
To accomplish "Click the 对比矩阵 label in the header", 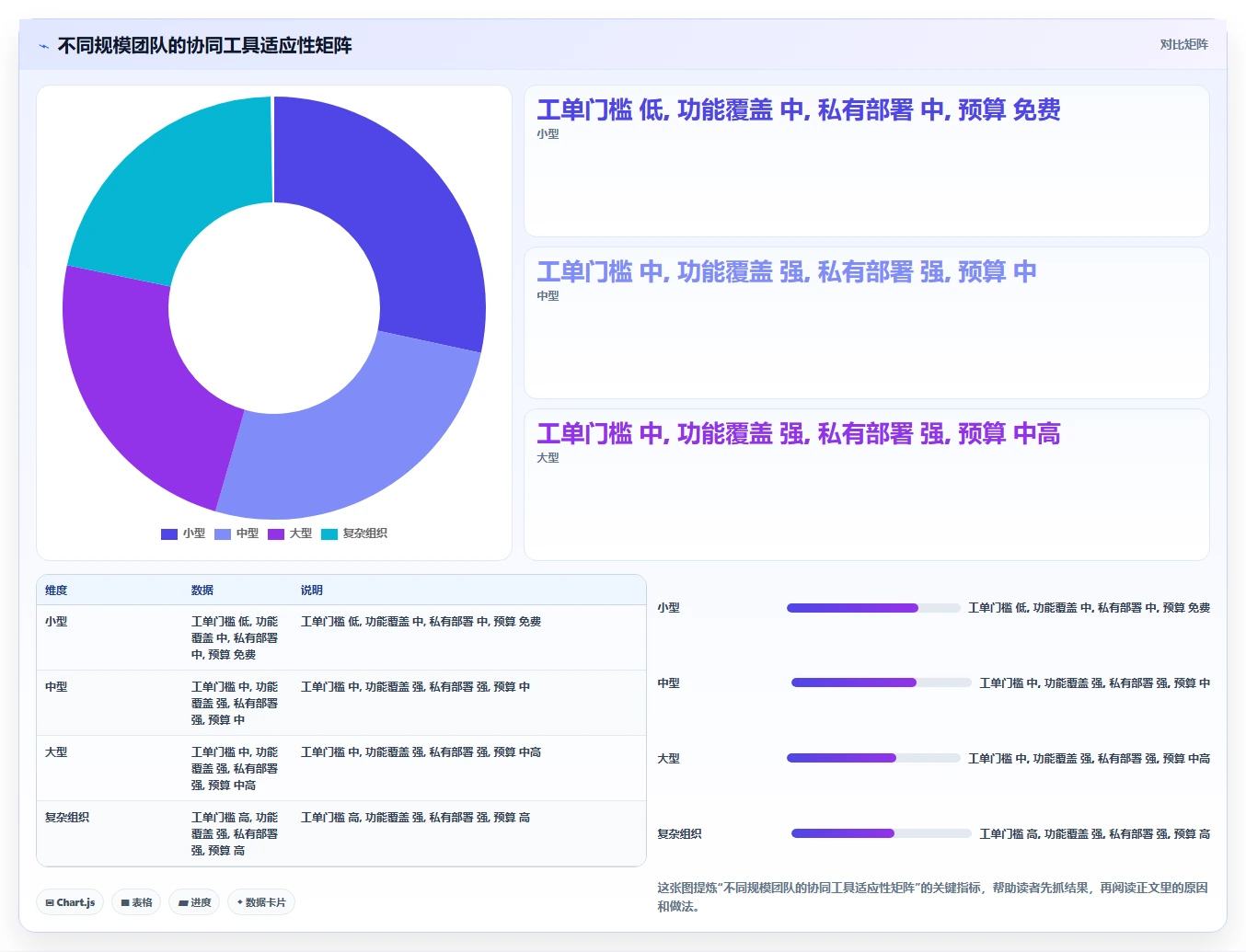I will click(1183, 44).
